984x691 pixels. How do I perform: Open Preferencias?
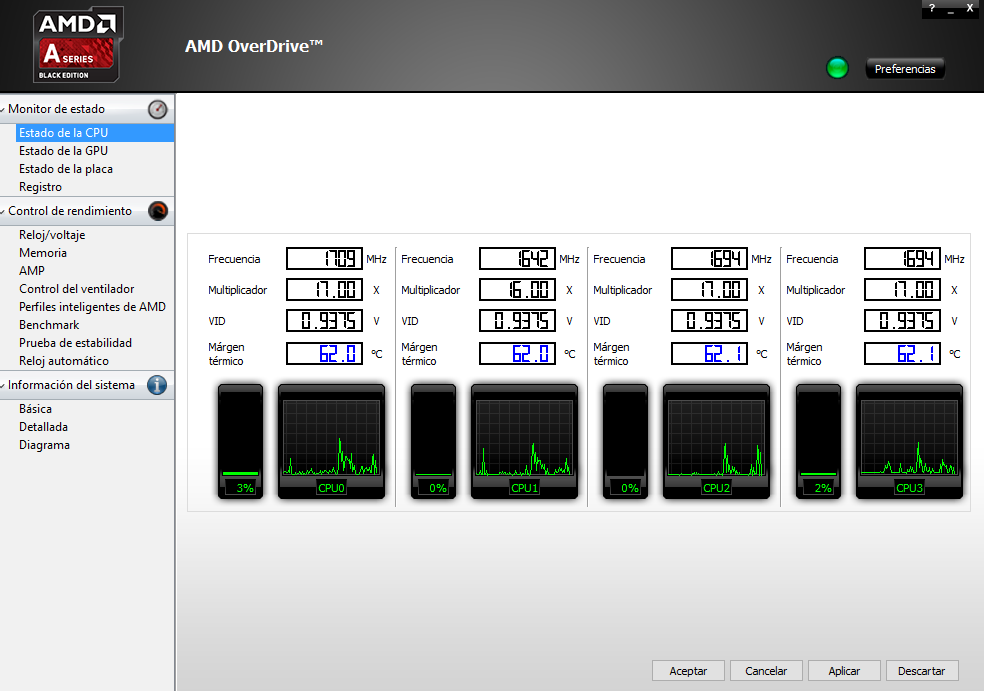905,68
